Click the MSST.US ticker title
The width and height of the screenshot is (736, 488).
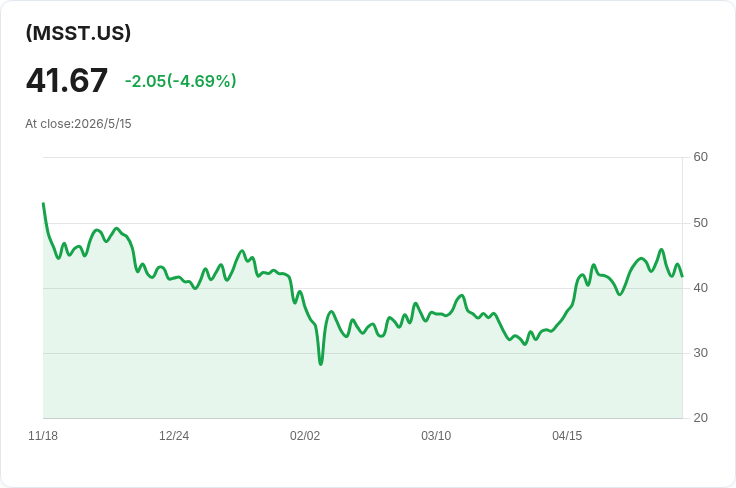click(78, 33)
